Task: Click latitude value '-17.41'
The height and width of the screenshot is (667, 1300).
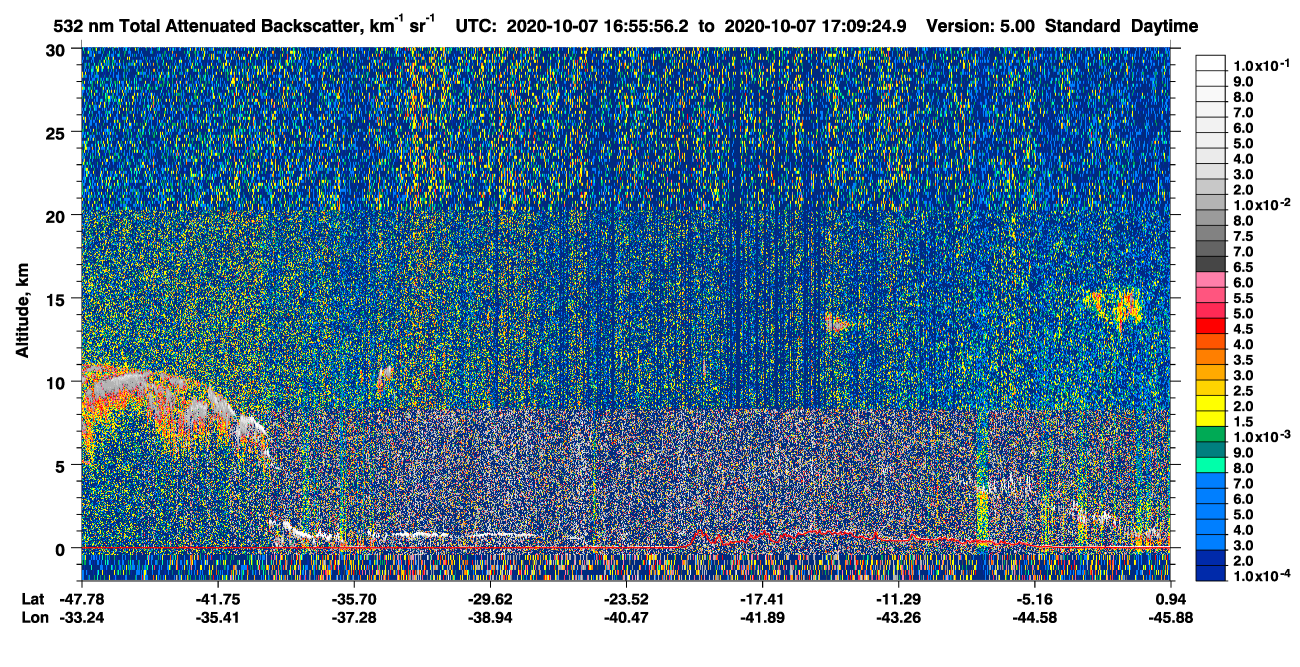Action: 762,599
